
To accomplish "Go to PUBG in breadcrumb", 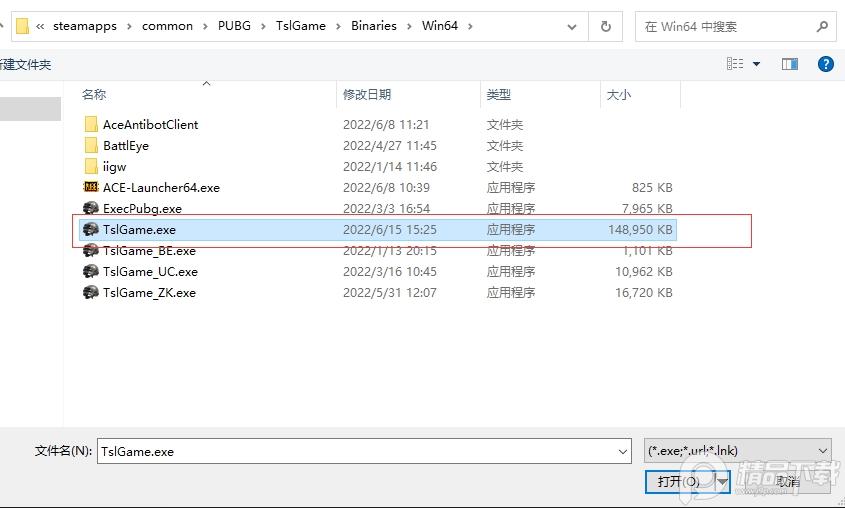I will tap(234, 26).
